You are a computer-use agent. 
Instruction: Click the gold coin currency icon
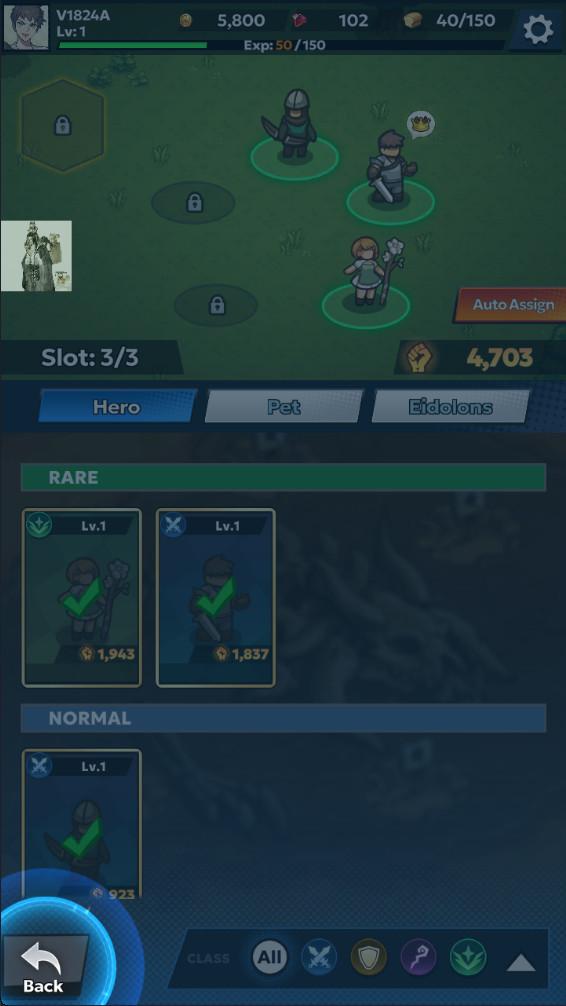point(185,21)
